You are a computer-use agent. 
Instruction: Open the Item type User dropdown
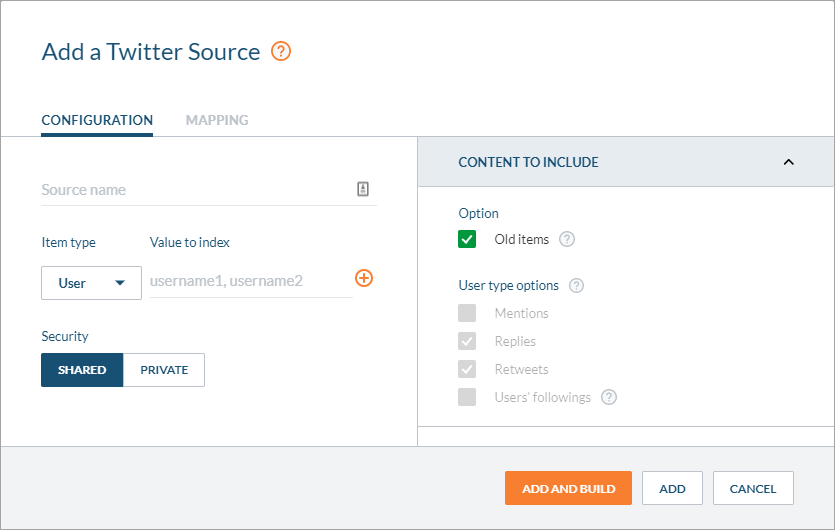(x=92, y=283)
